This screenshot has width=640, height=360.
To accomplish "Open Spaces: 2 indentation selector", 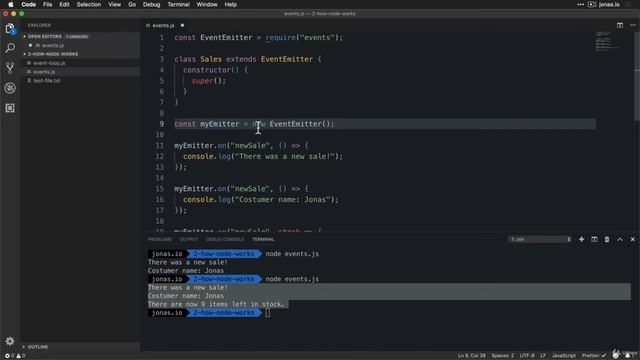I will (502, 356).
